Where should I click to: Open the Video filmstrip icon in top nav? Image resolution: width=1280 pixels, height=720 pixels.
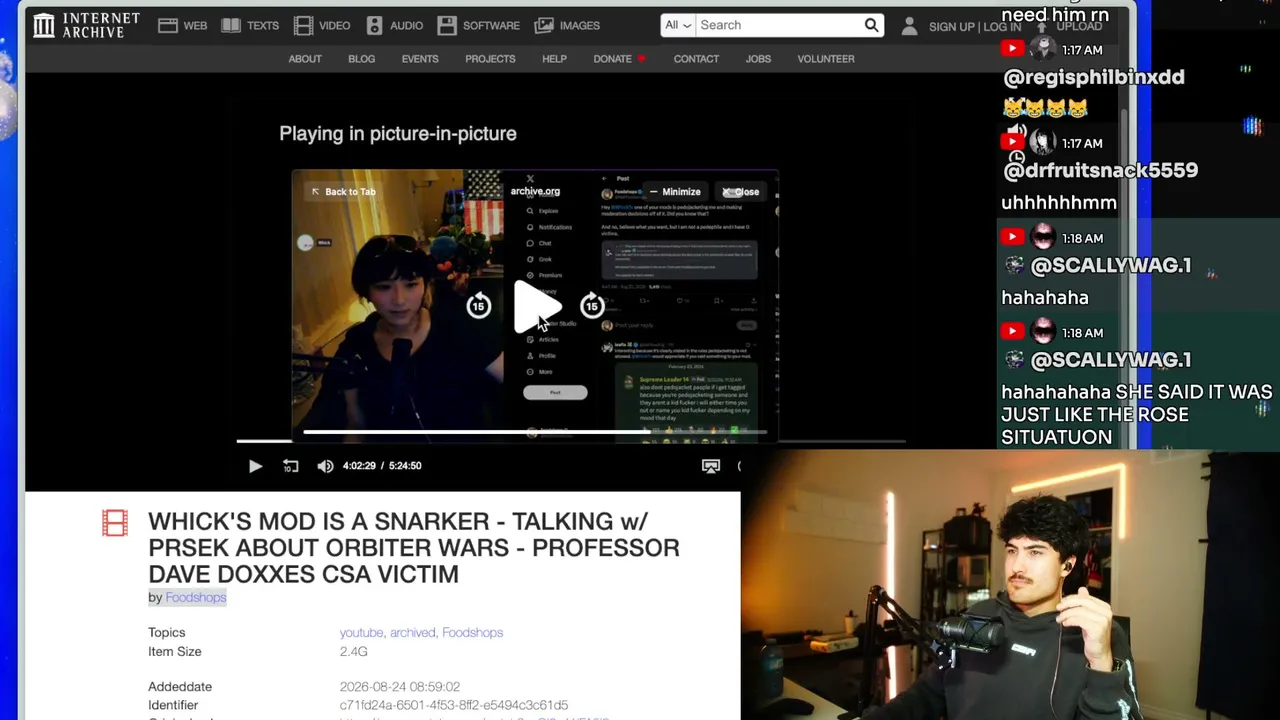pos(303,25)
